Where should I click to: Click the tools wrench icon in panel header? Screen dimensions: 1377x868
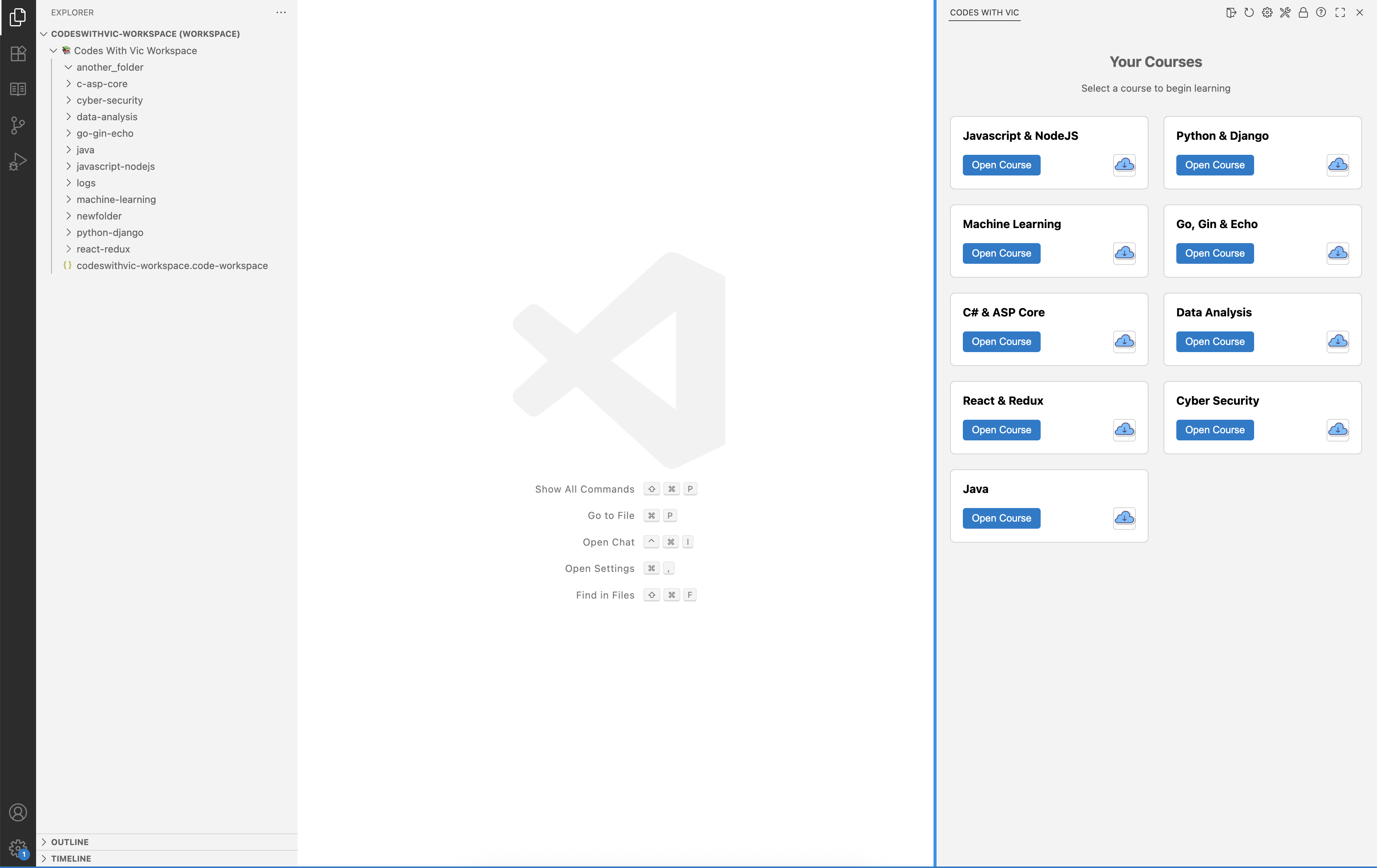click(x=1285, y=12)
